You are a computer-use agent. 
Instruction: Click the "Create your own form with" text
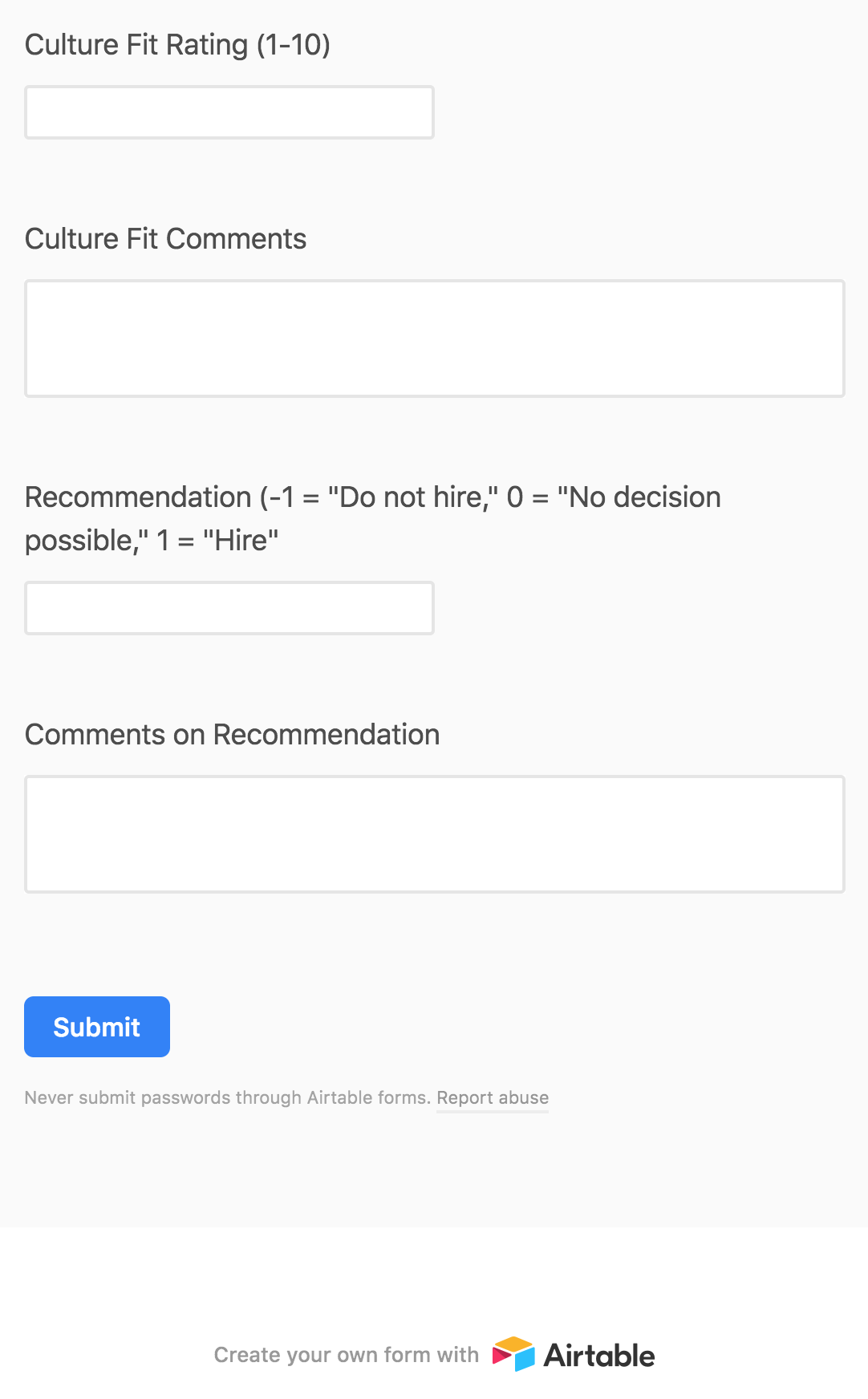346,1355
